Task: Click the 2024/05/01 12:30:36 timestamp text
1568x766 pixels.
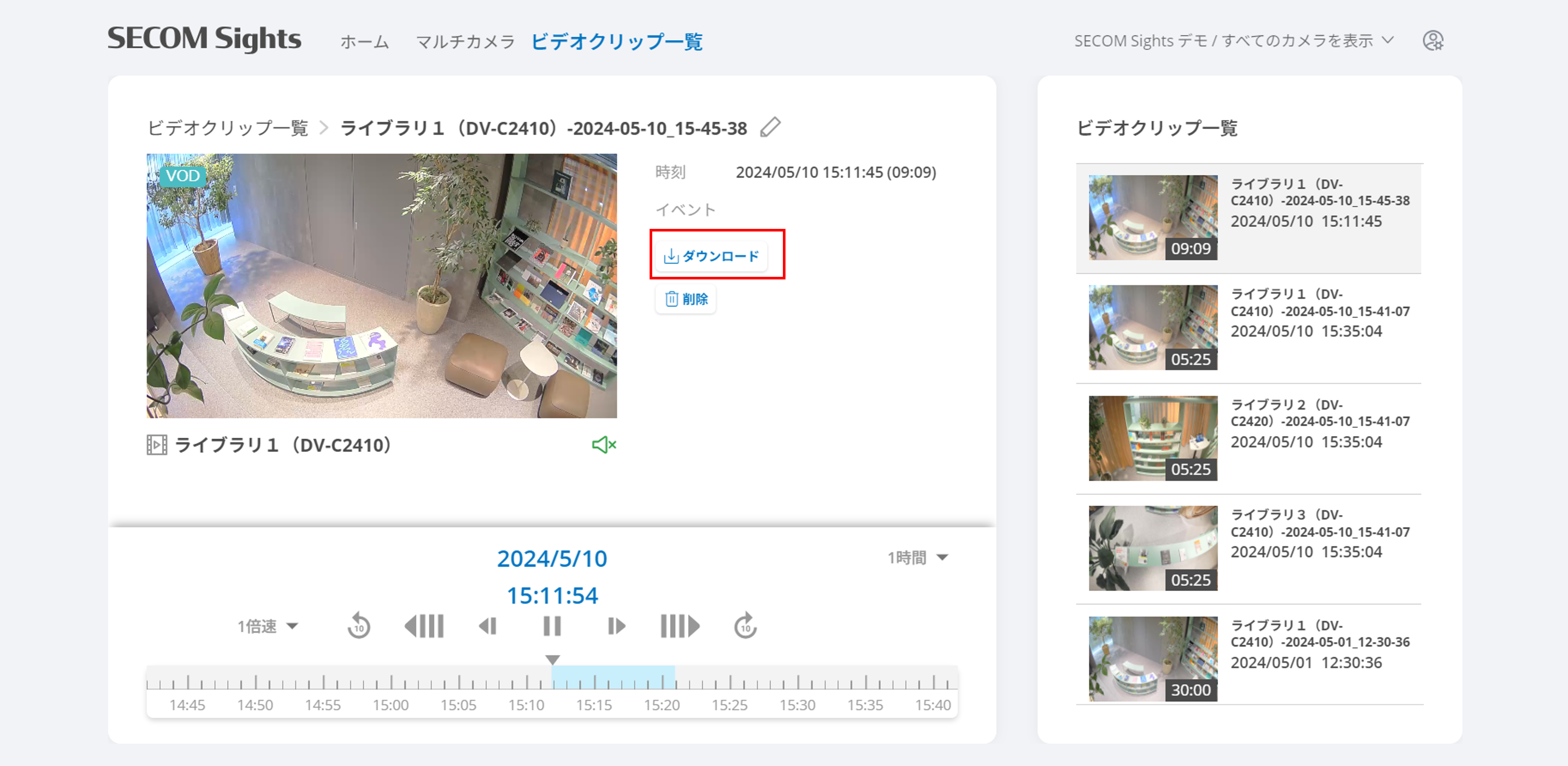Action: [x=1306, y=663]
